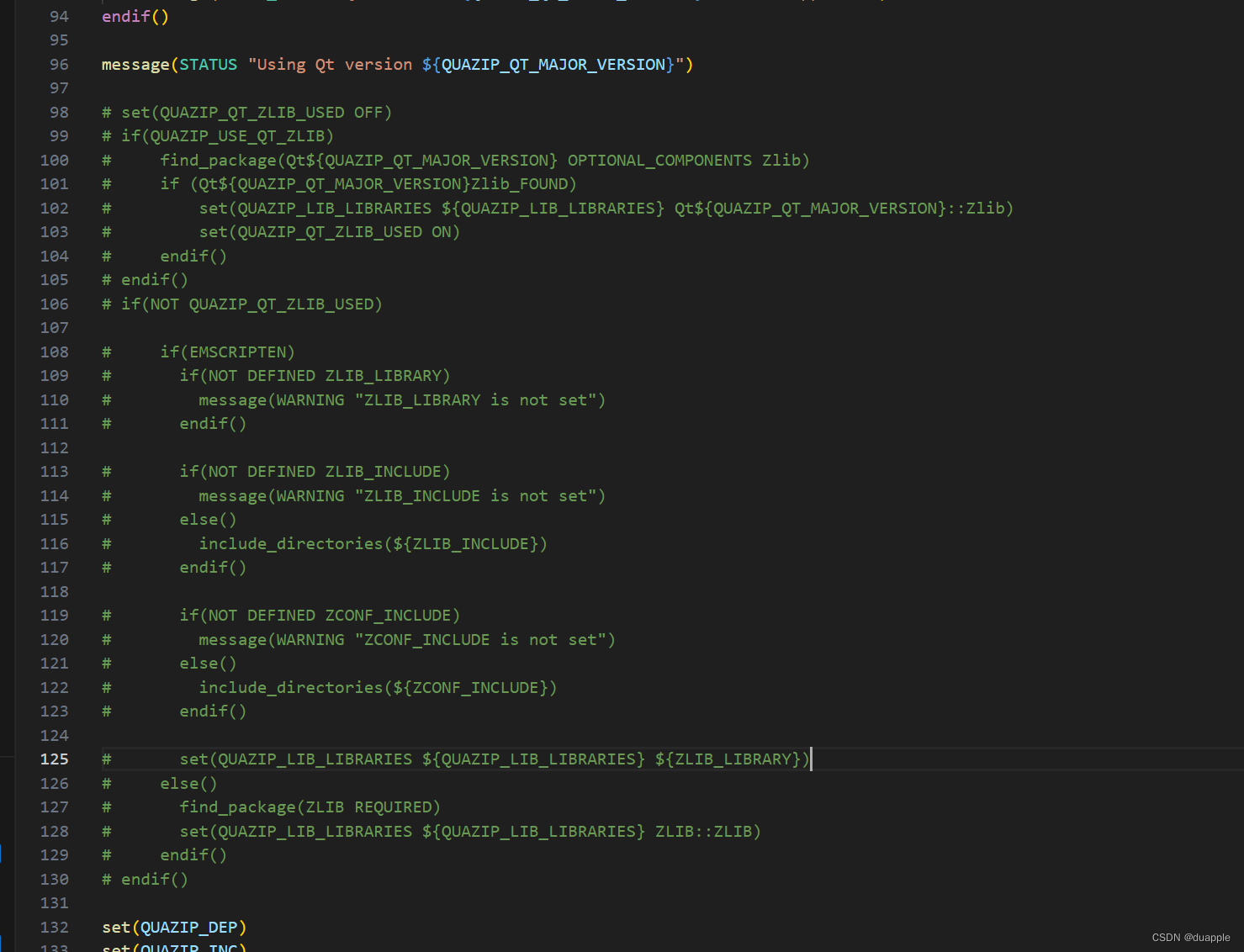Image resolution: width=1244 pixels, height=952 pixels.
Task: Click 'if(NOT DEFINED ZCONF_INCLUDE)' on line 119
Action: (x=320, y=616)
